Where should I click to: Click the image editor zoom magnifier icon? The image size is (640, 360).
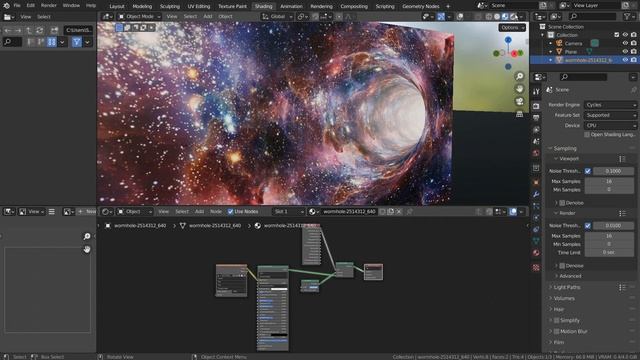pos(87,236)
